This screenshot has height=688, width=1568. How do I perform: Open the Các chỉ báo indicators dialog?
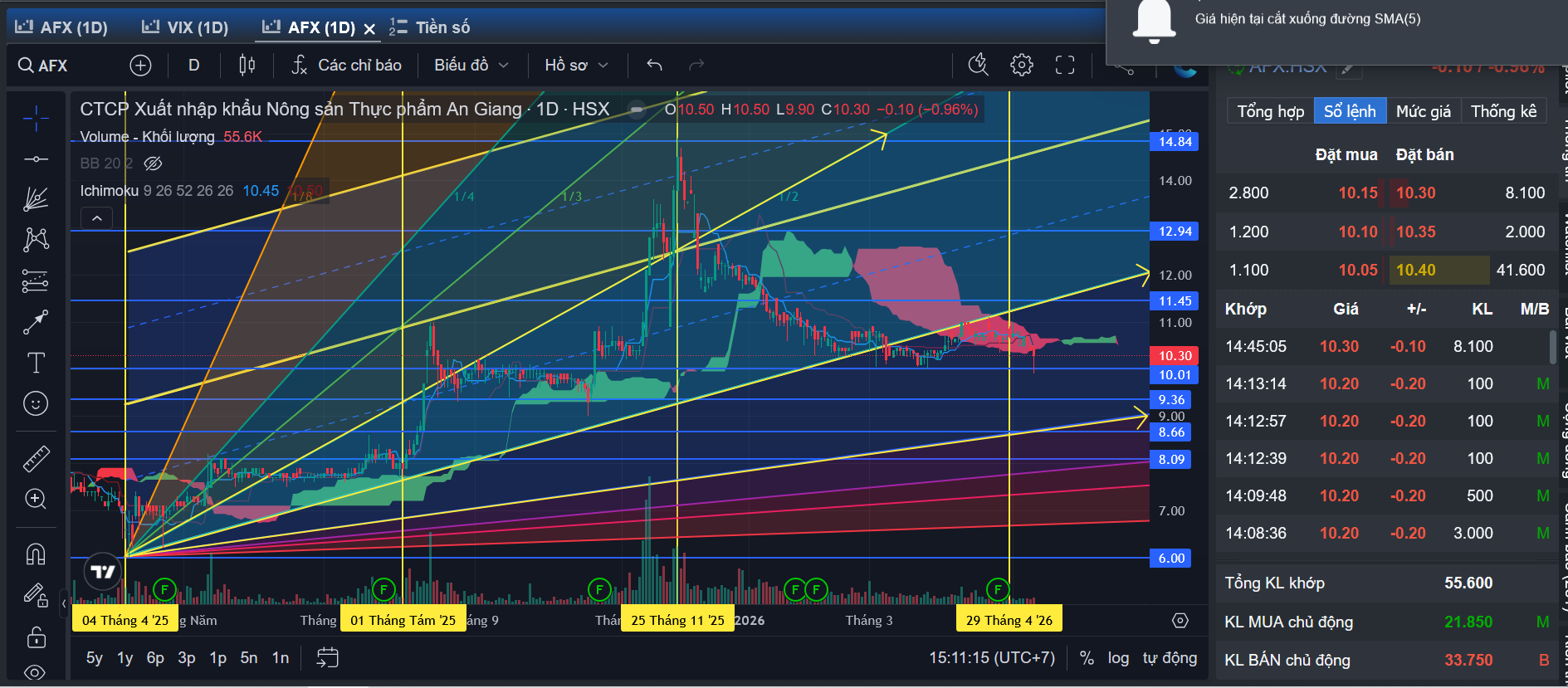pyautogui.click(x=347, y=66)
